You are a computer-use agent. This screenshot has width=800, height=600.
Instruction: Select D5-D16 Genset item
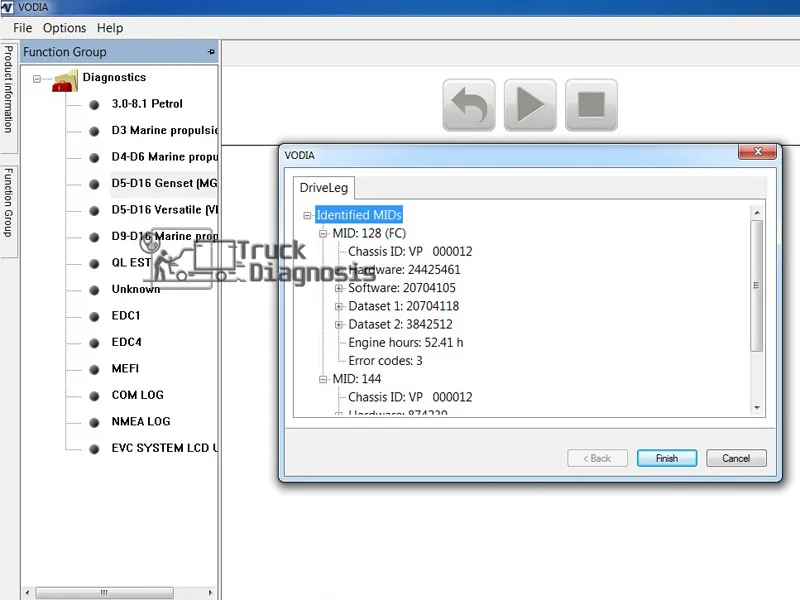(x=164, y=183)
